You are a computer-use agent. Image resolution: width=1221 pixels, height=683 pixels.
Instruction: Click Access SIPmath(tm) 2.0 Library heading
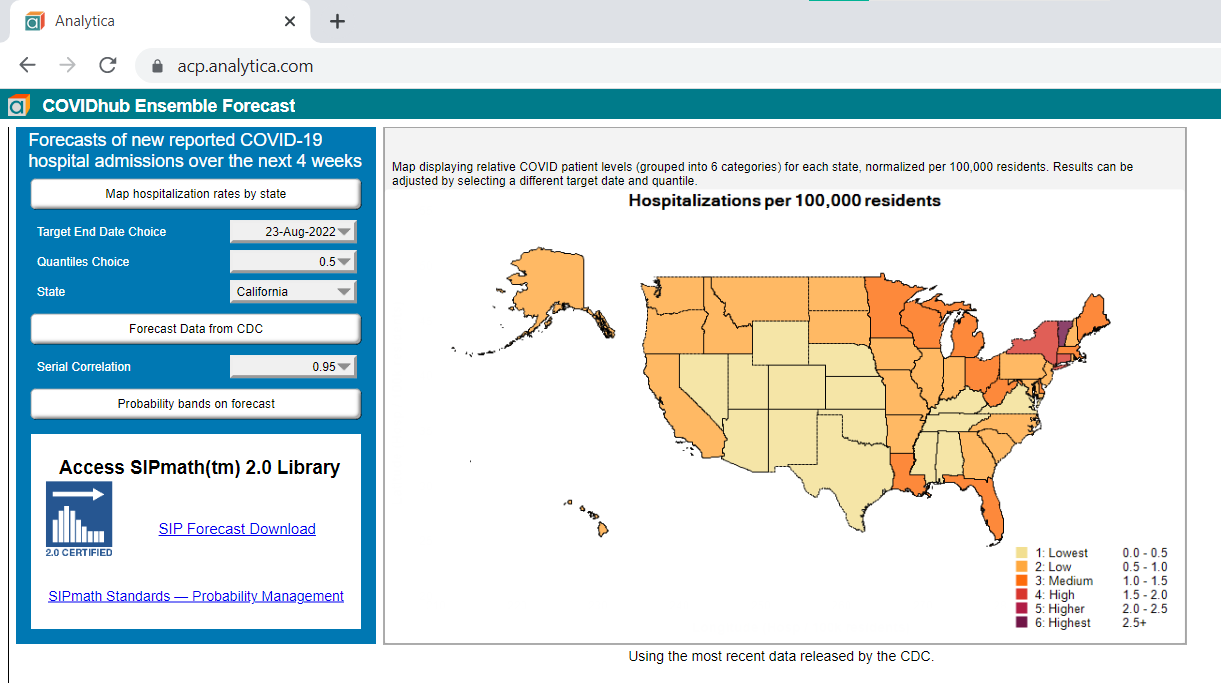(x=199, y=467)
